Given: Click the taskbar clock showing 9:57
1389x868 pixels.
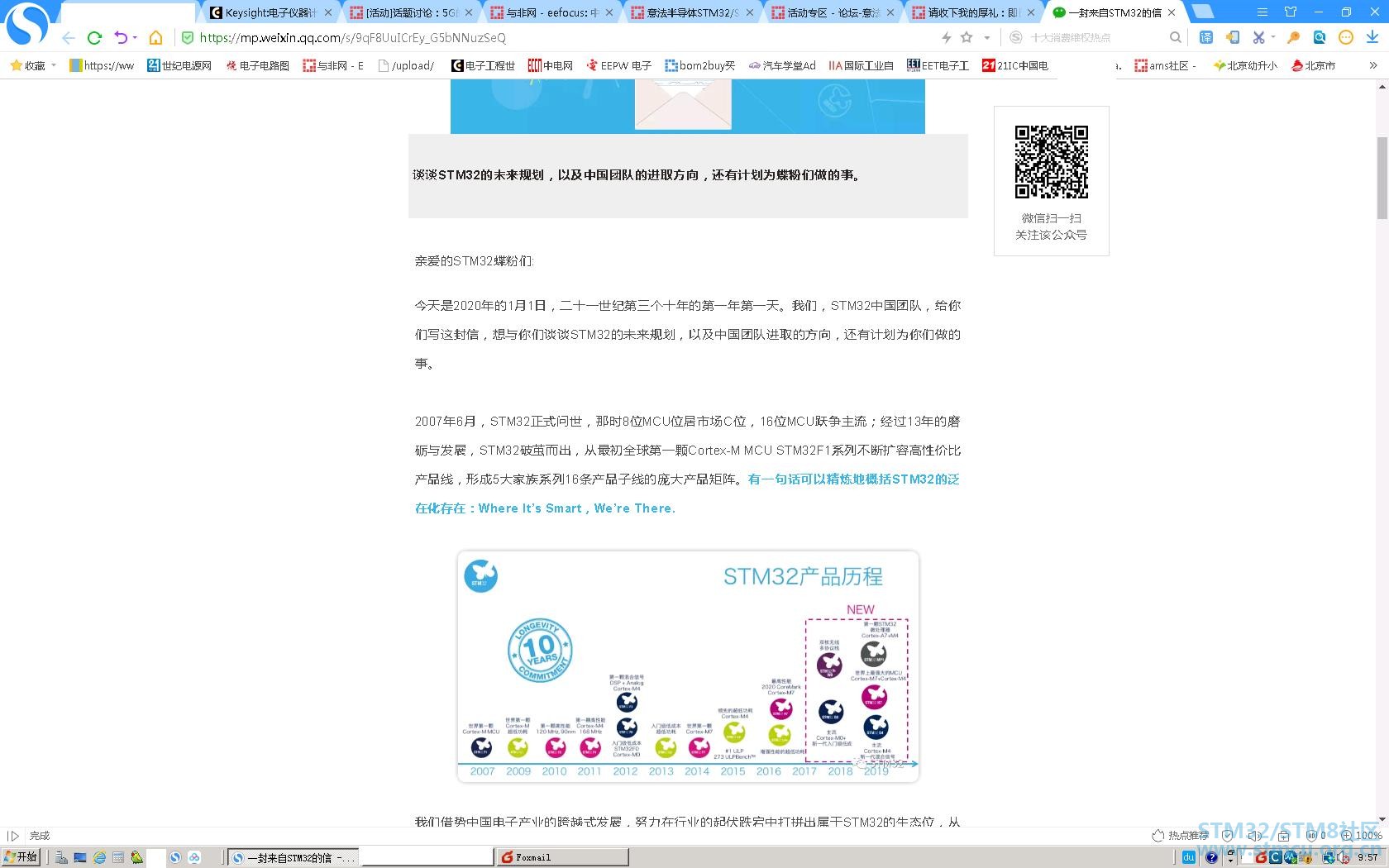Looking at the screenshot, I should coord(1368,857).
